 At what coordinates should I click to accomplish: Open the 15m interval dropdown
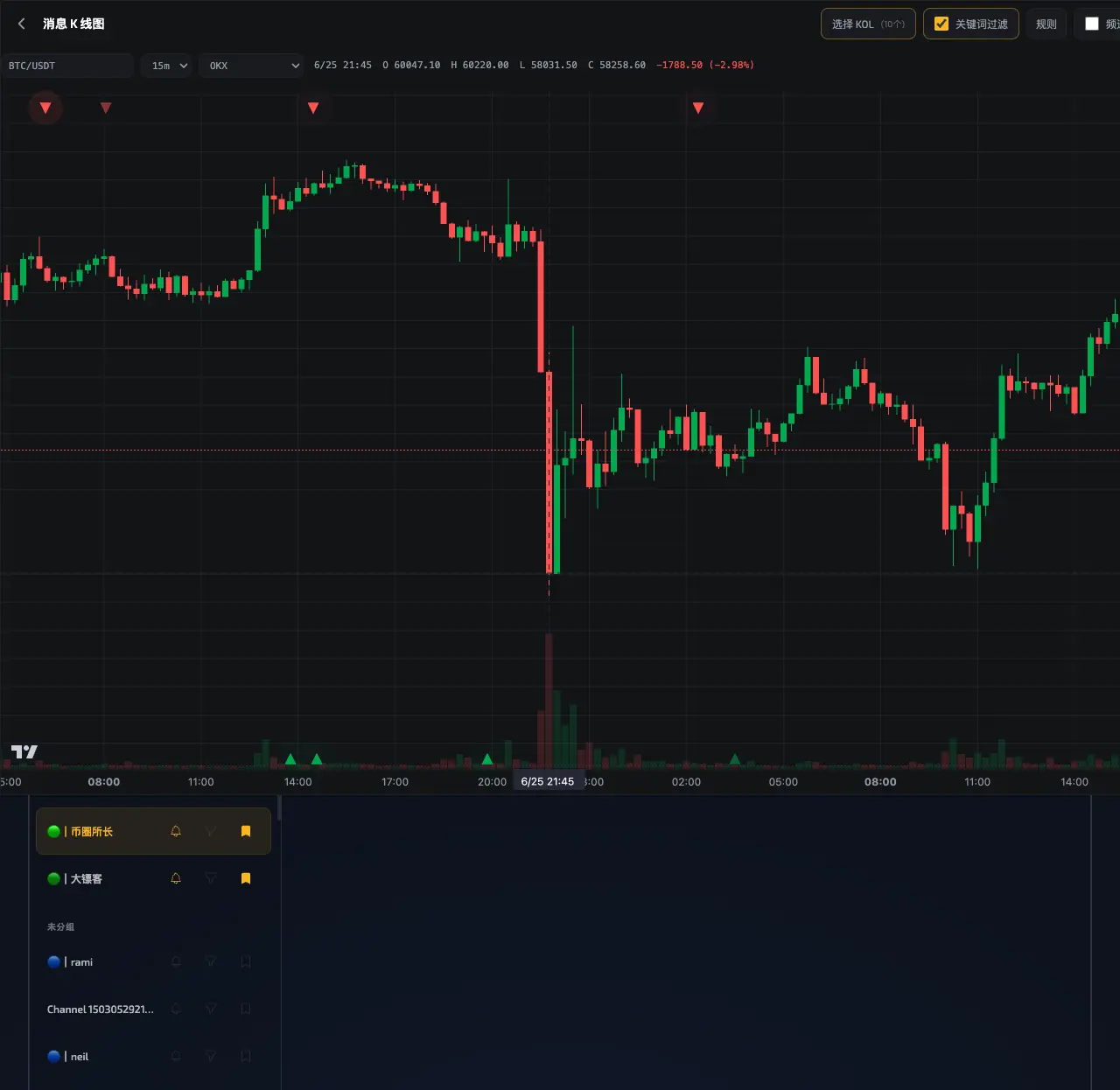166,66
